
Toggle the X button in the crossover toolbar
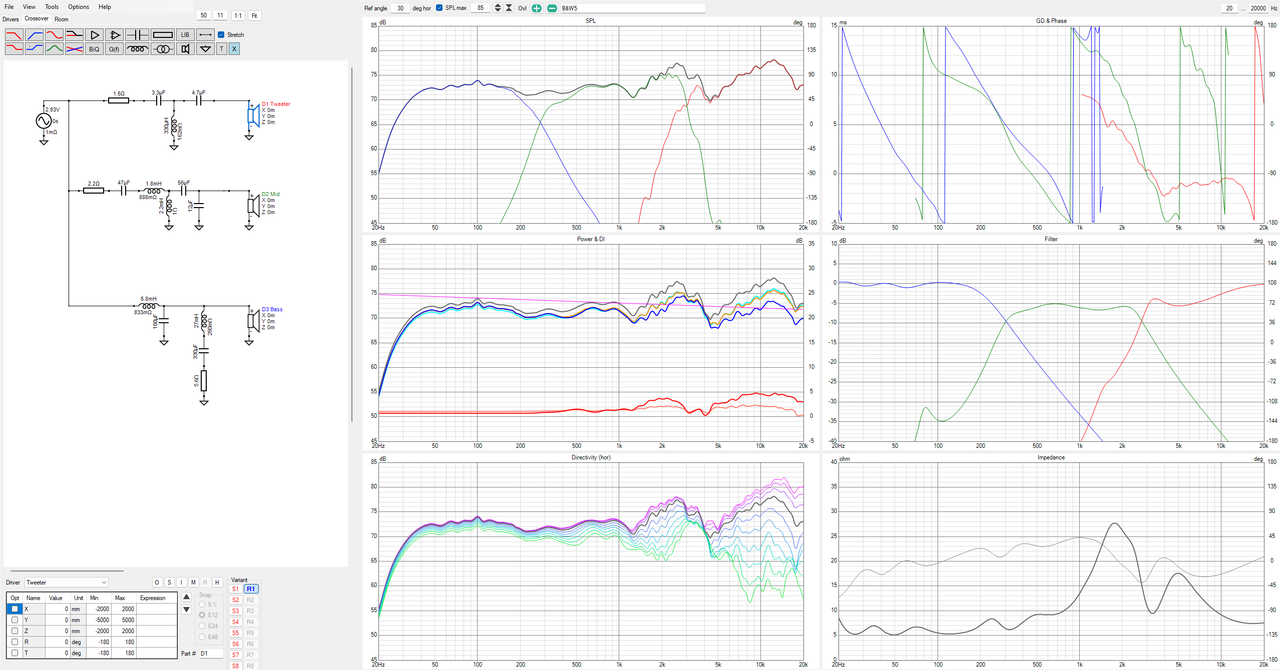click(x=234, y=48)
